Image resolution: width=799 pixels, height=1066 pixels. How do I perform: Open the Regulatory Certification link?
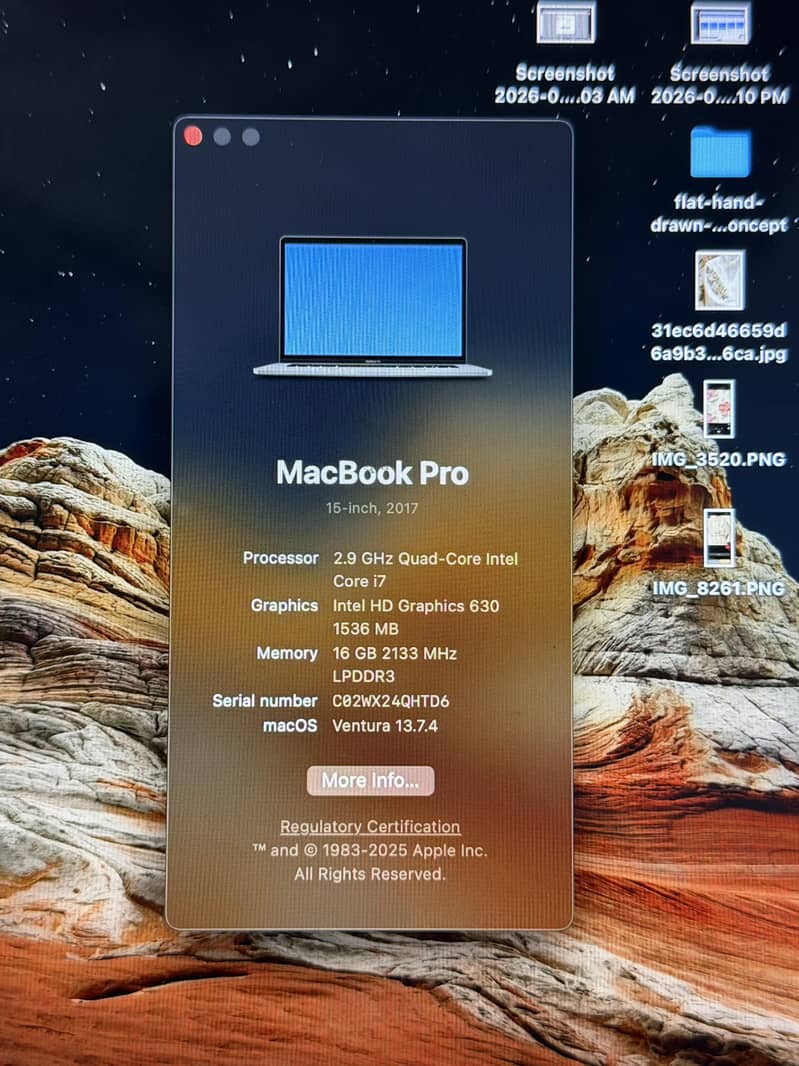(x=370, y=827)
